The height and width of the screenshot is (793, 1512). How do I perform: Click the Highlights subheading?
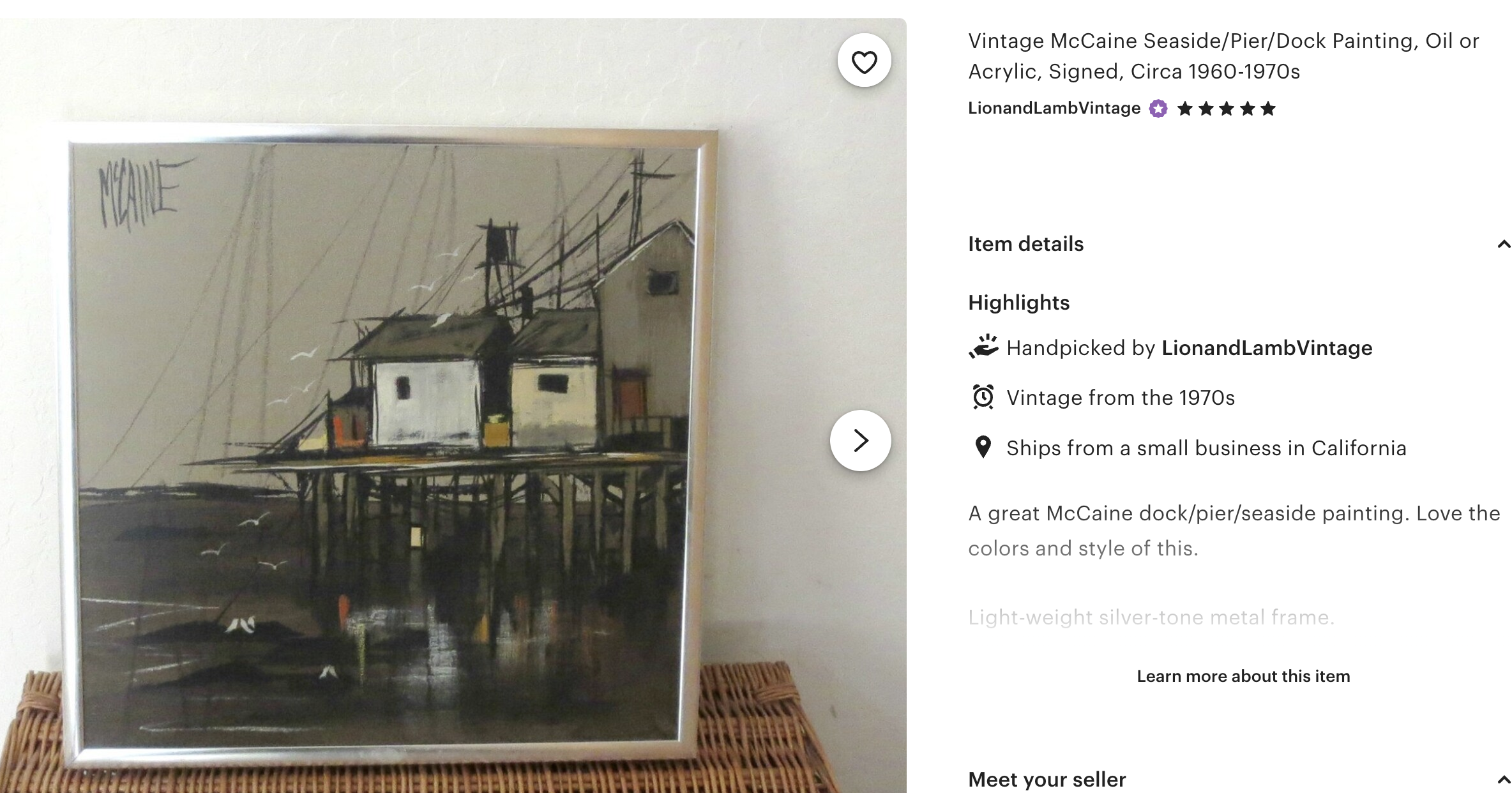pyautogui.click(x=1018, y=303)
